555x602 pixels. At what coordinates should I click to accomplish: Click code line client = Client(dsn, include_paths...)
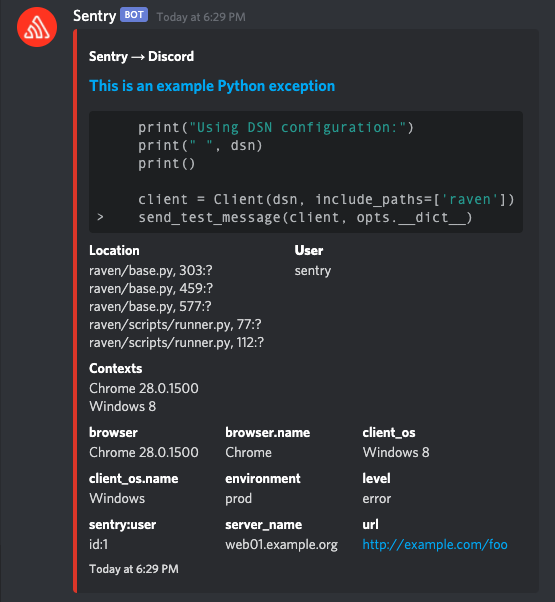point(326,200)
